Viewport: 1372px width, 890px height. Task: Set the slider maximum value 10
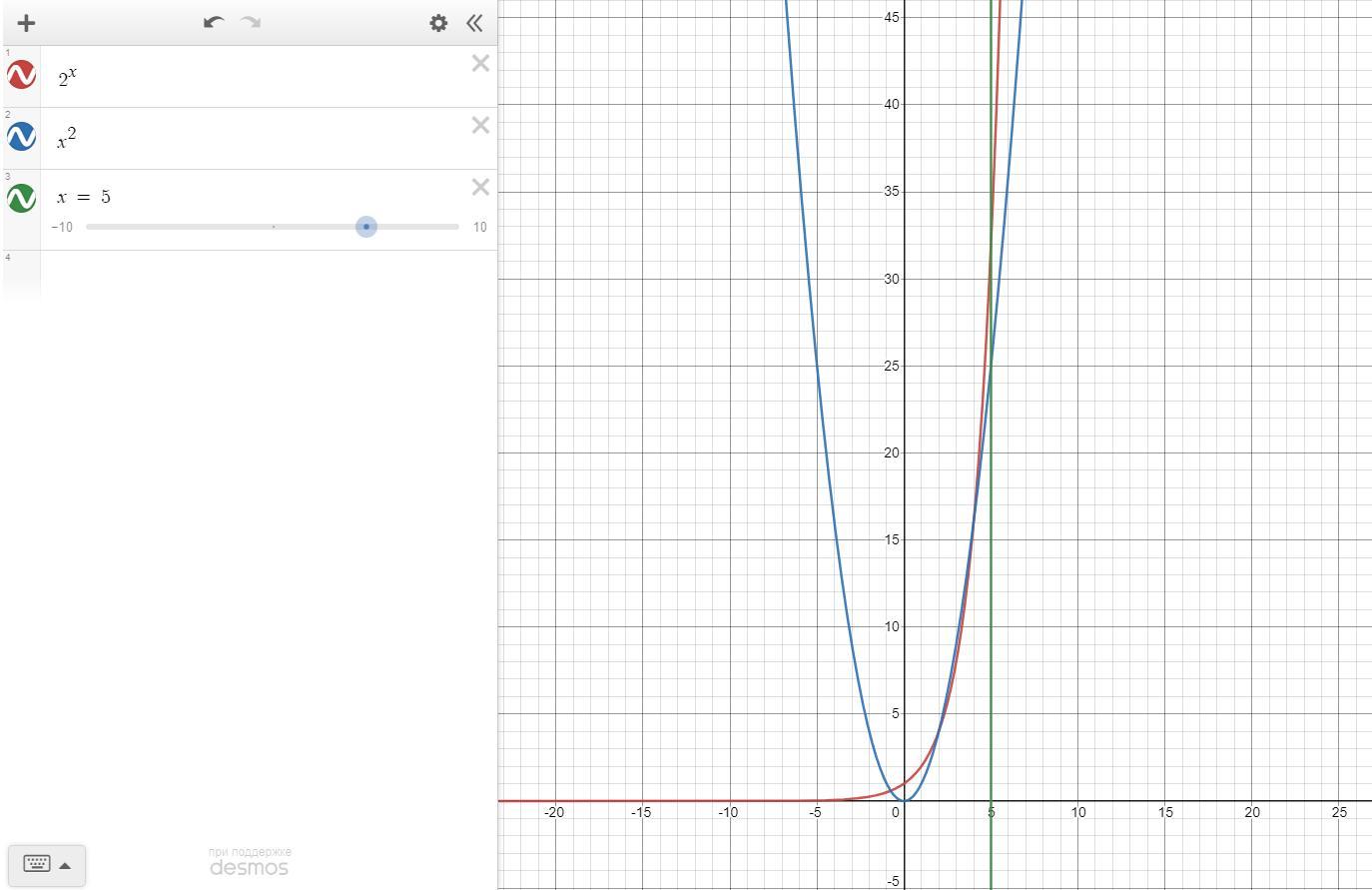(x=480, y=227)
